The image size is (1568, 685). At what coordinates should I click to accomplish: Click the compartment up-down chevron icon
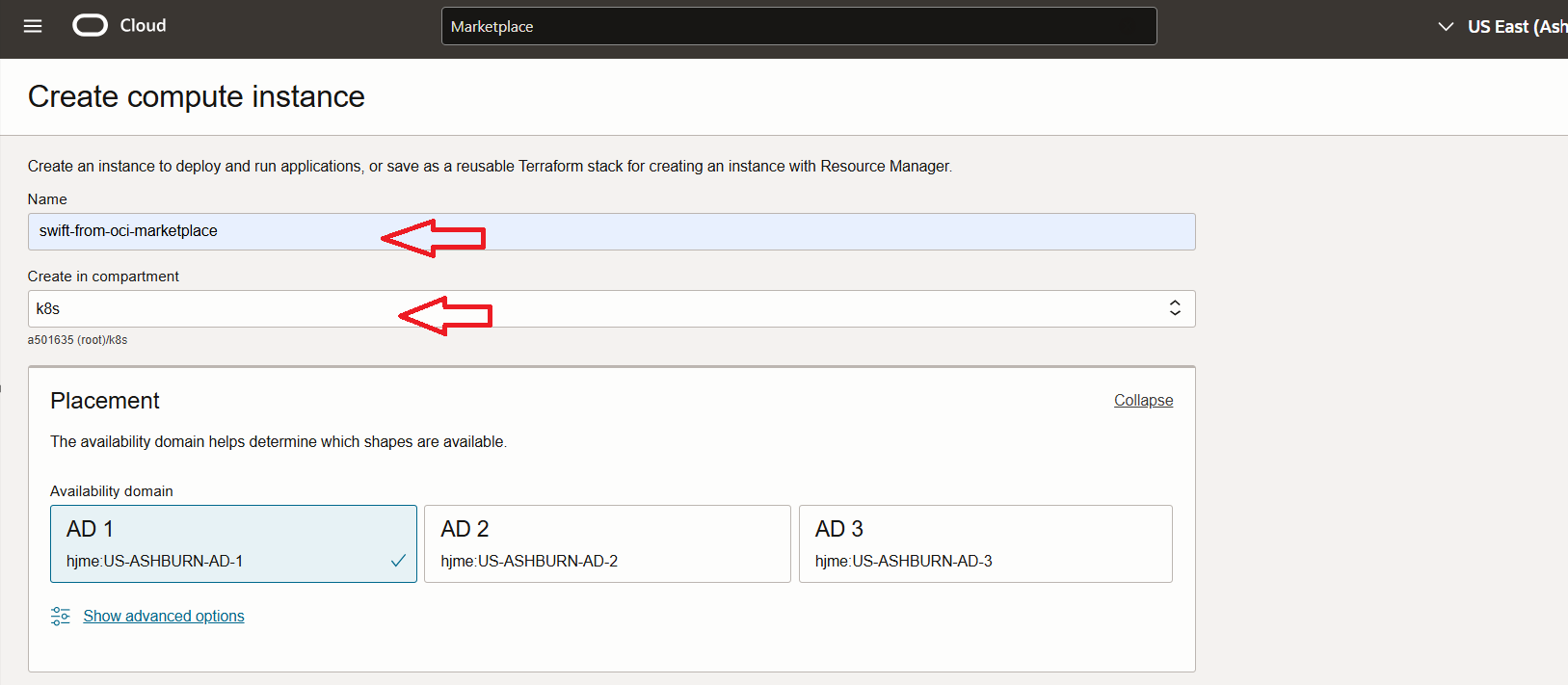point(1175,308)
